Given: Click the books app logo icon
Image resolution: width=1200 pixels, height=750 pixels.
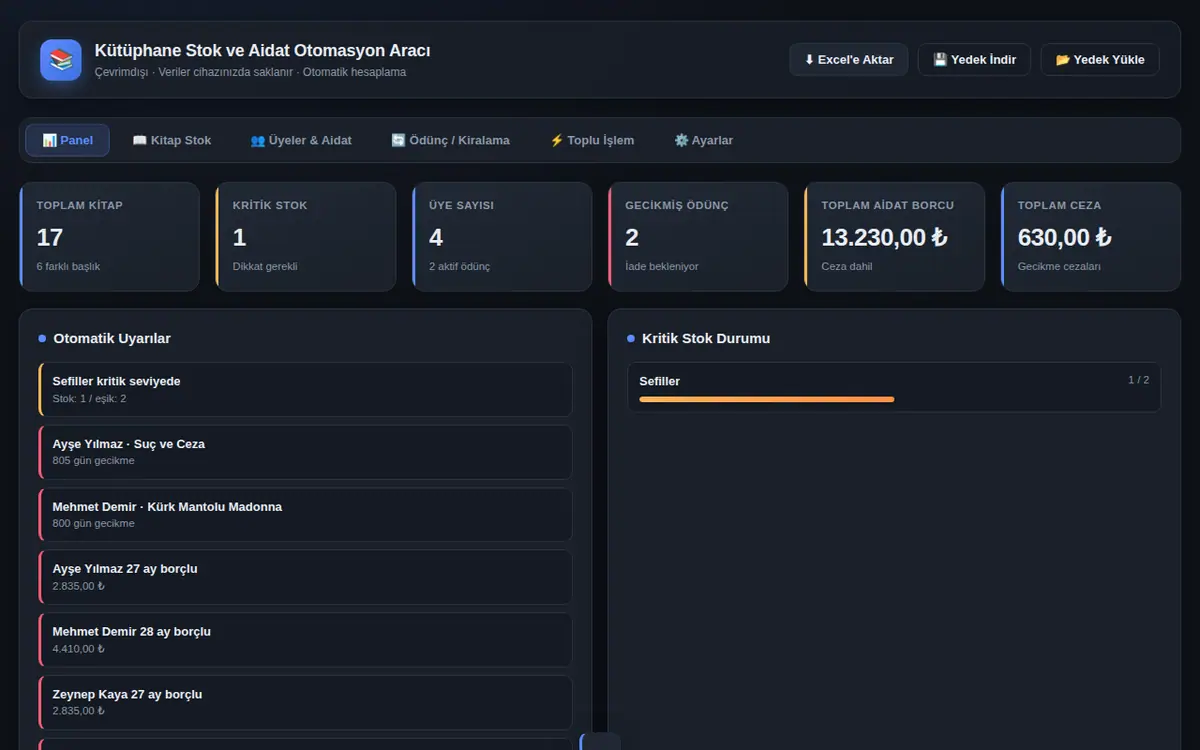Looking at the screenshot, I should point(61,60).
